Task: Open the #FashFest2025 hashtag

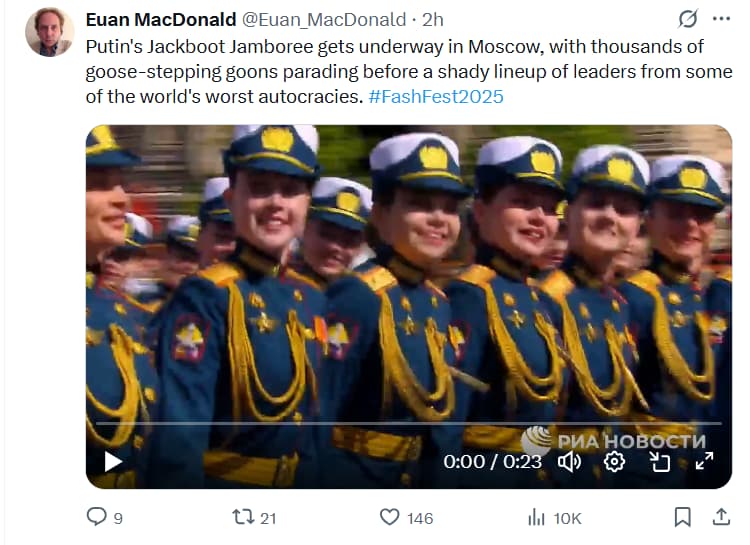Action: (436, 97)
